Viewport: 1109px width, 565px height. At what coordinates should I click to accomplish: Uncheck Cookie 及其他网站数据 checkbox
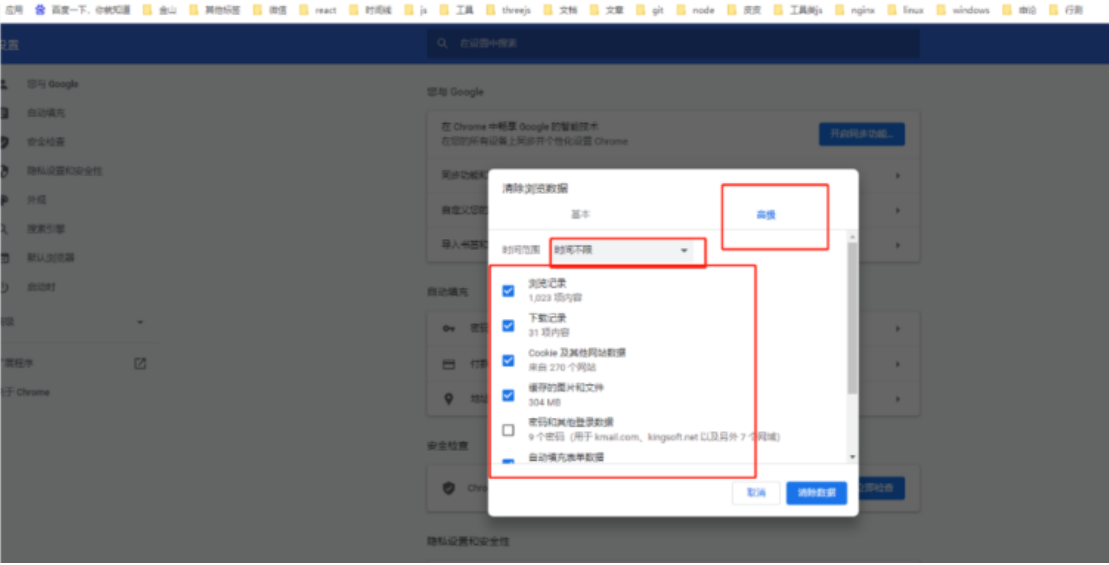[508, 360]
